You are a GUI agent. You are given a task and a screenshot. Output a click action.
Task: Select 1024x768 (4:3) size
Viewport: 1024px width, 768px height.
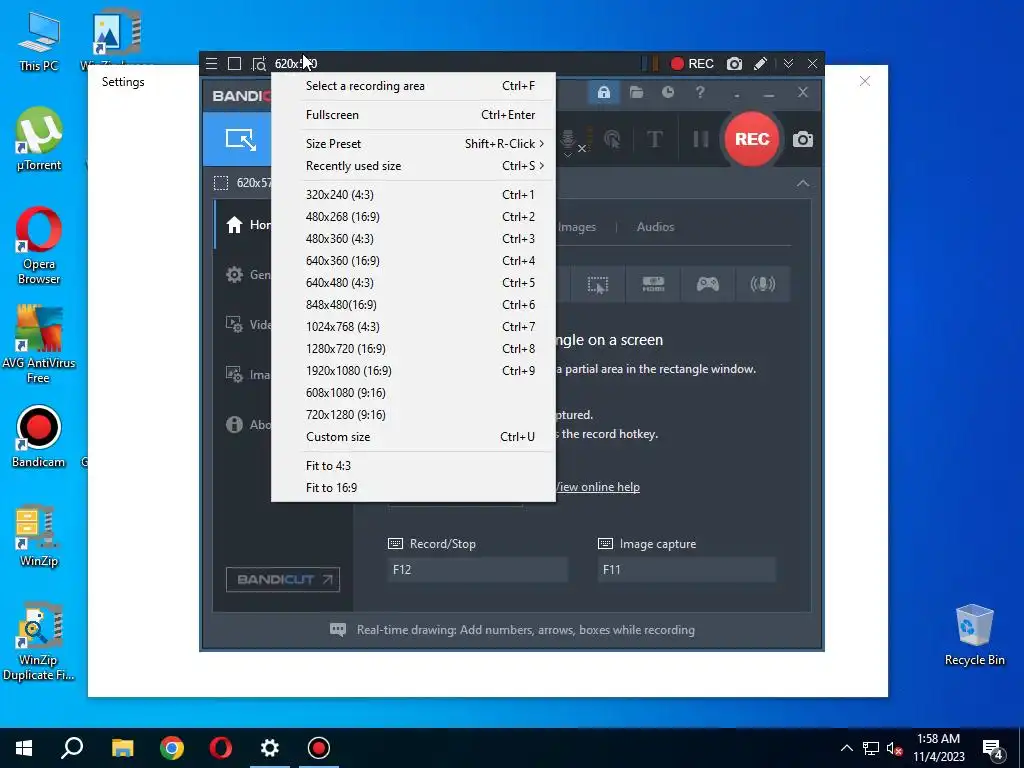pos(413,327)
